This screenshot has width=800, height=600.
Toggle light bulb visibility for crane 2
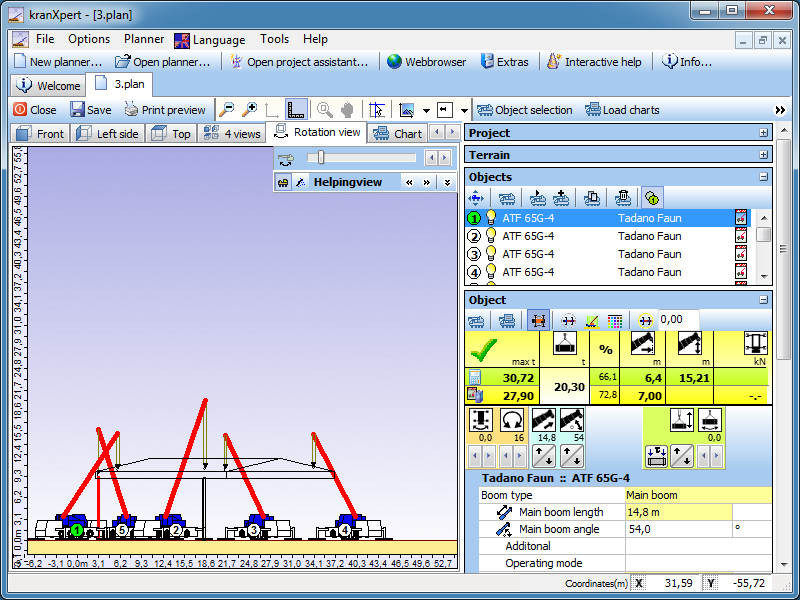point(491,236)
